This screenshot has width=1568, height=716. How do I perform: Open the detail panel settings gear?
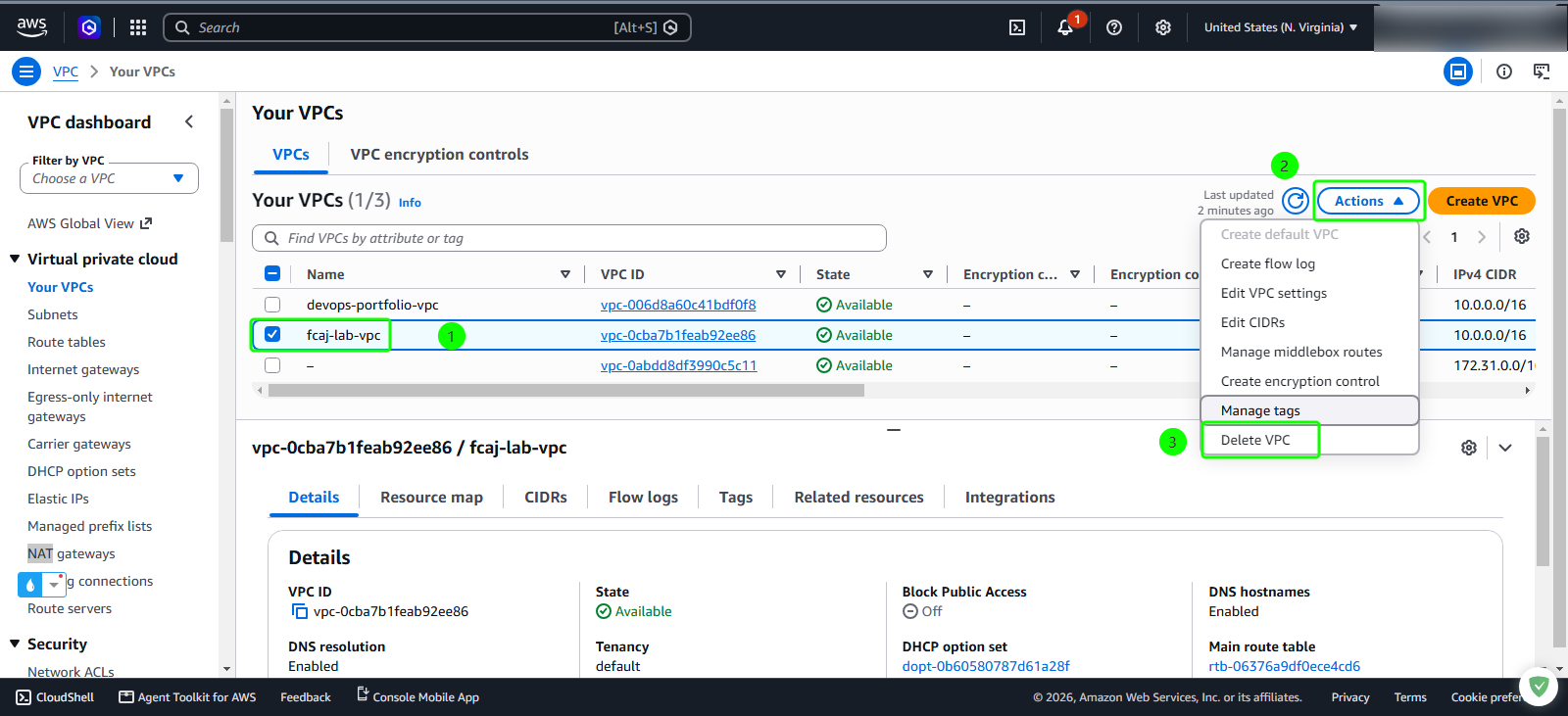point(1469,448)
